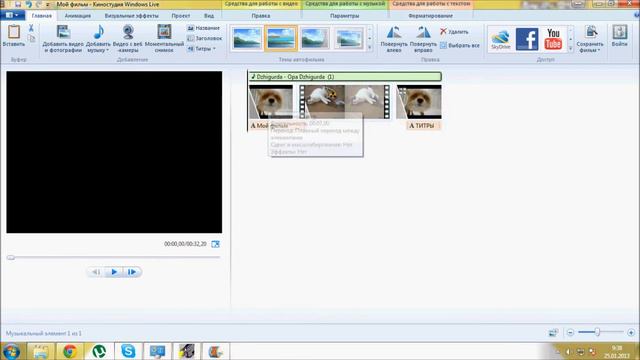Viewport: 640px width, 360px height.
Task: Select the fourth AutoMovie theme thumbnail
Action: click(x=349, y=38)
